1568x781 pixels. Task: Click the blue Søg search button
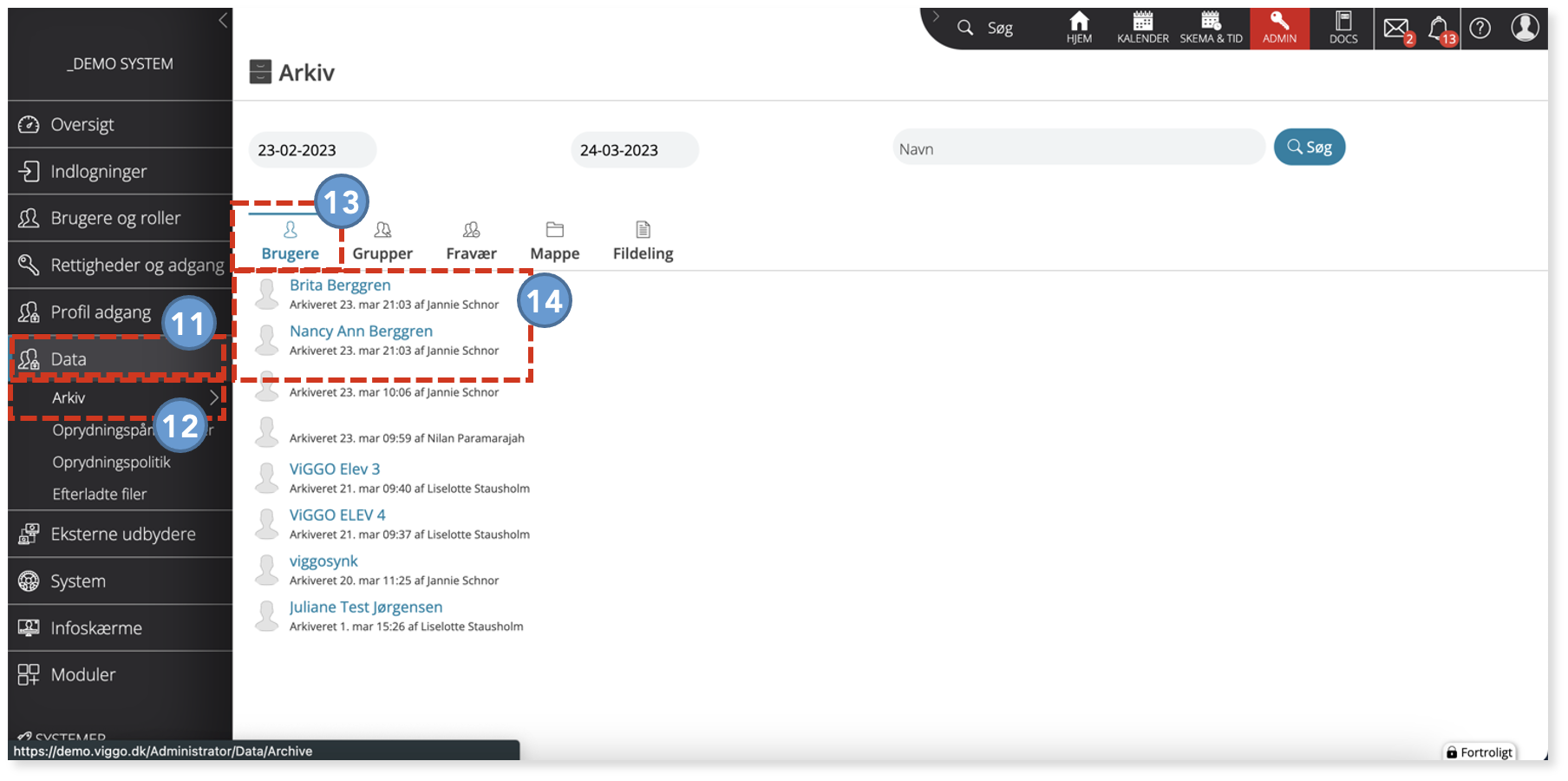pos(1310,147)
